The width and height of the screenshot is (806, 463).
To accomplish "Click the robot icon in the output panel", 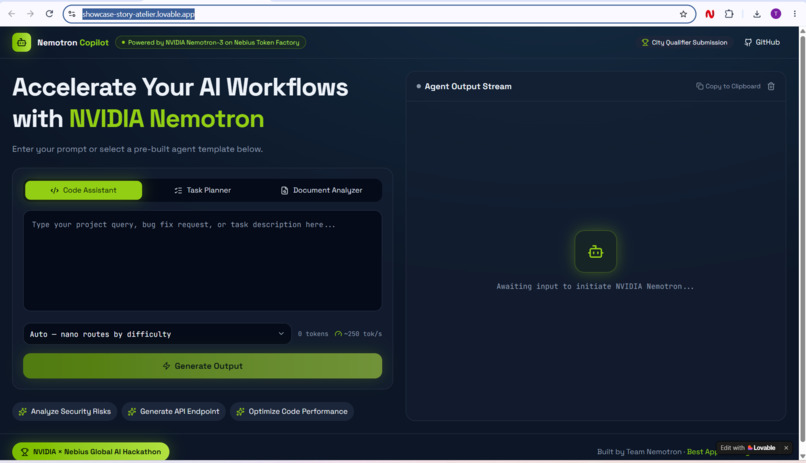I will (x=595, y=251).
